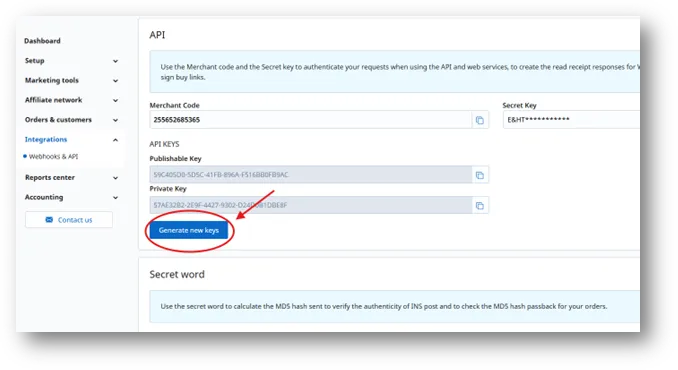Open Orders & customers menu item
The height and width of the screenshot is (370, 678).
[58, 120]
